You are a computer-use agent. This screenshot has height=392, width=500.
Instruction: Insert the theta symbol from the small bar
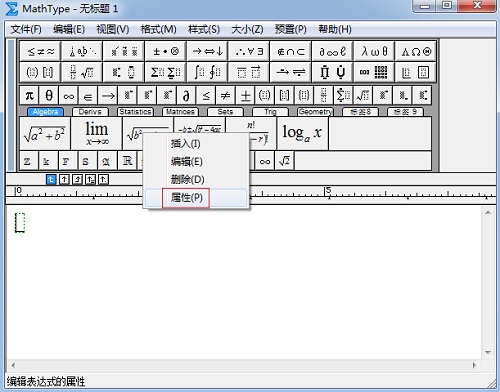pyautogui.click(x=49, y=96)
